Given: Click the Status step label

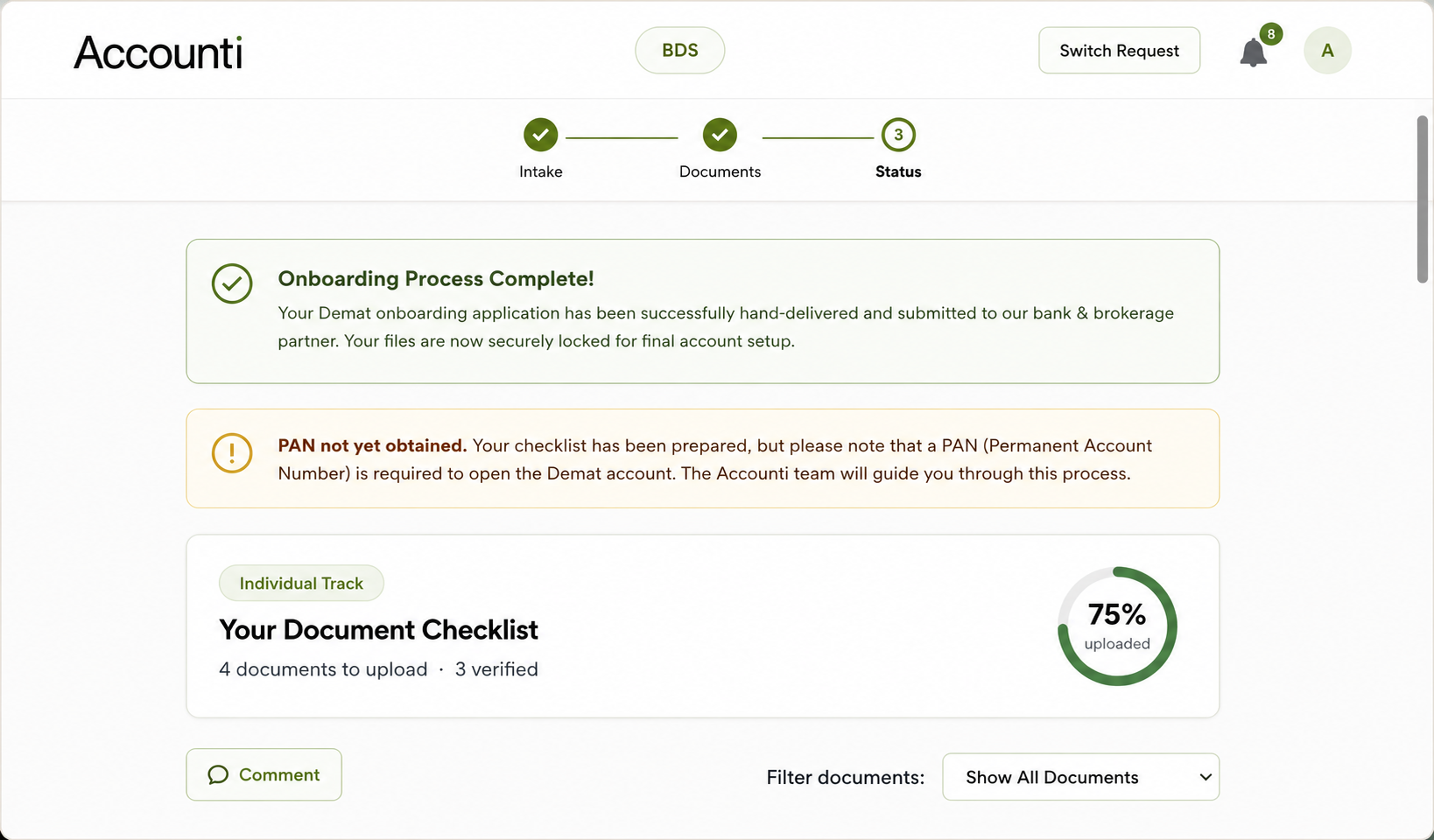Looking at the screenshot, I should click(898, 171).
